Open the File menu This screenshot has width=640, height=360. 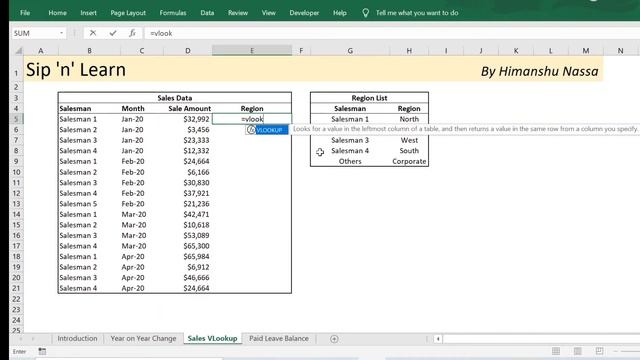click(x=25, y=13)
